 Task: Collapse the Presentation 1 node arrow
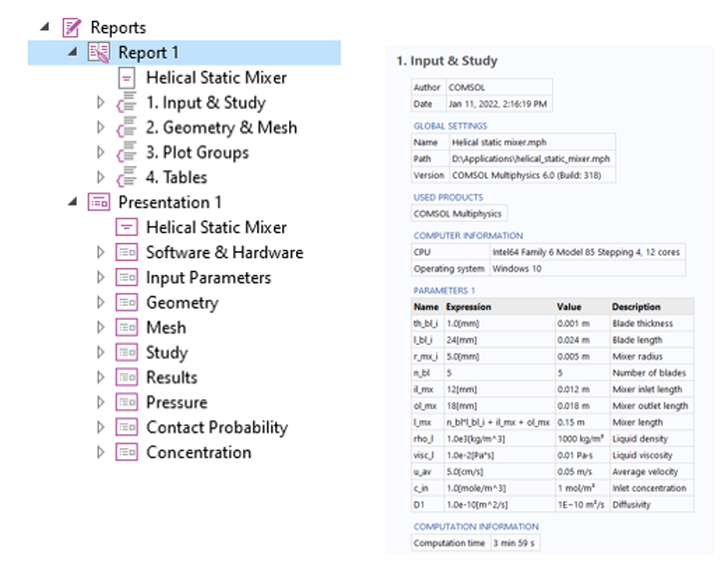(x=72, y=203)
